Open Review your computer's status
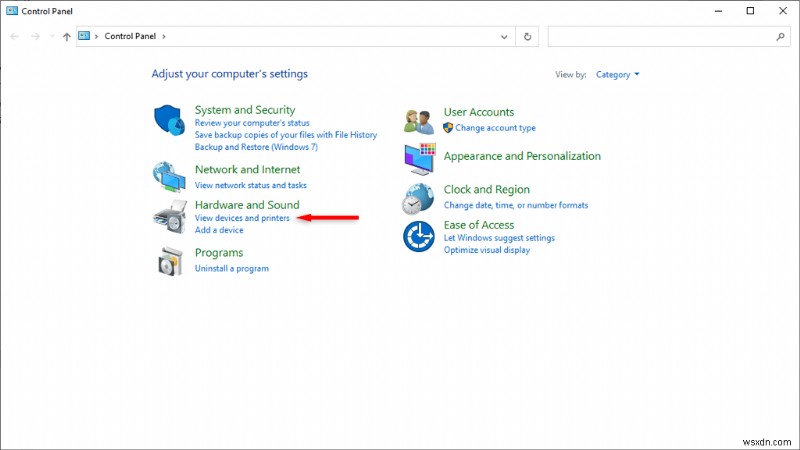This screenshot has width=800, height=450. coord(252,123)
